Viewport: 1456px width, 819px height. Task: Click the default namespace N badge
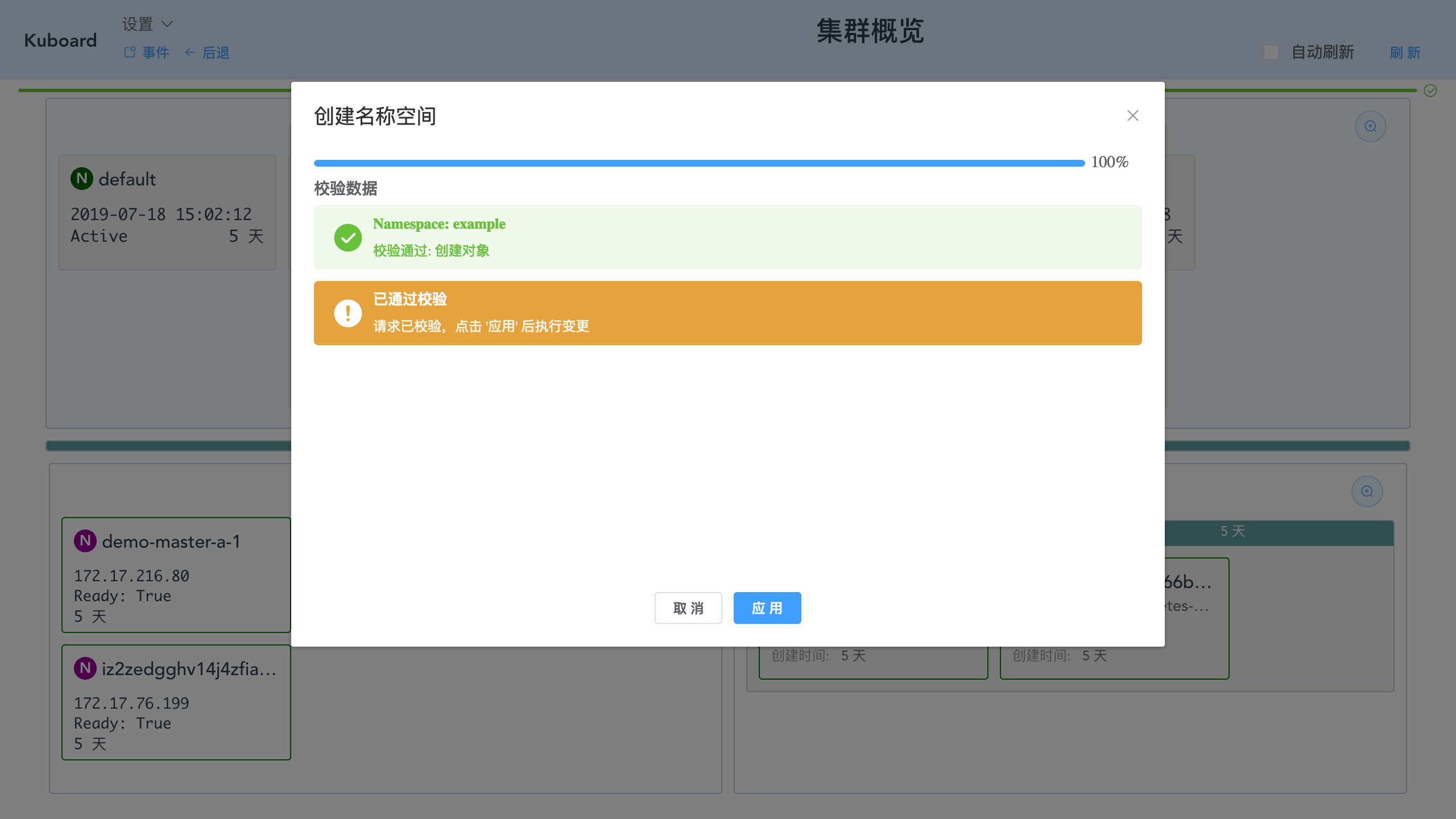(x=82, y=179)
